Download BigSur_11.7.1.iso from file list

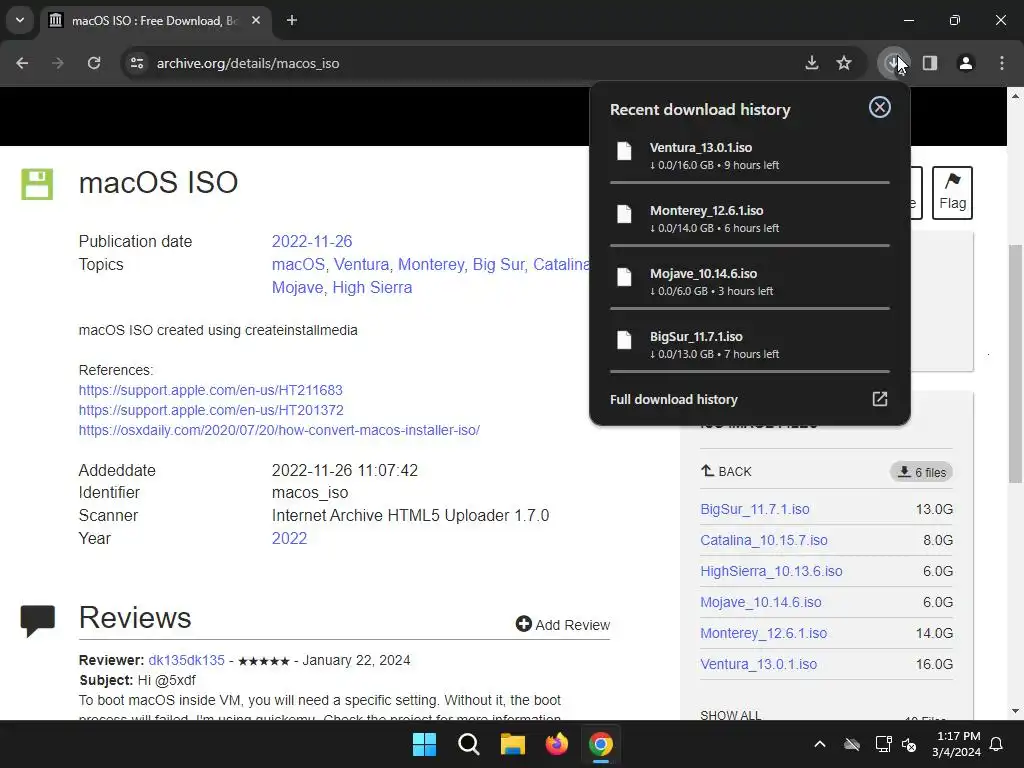(x=755, y=509)
